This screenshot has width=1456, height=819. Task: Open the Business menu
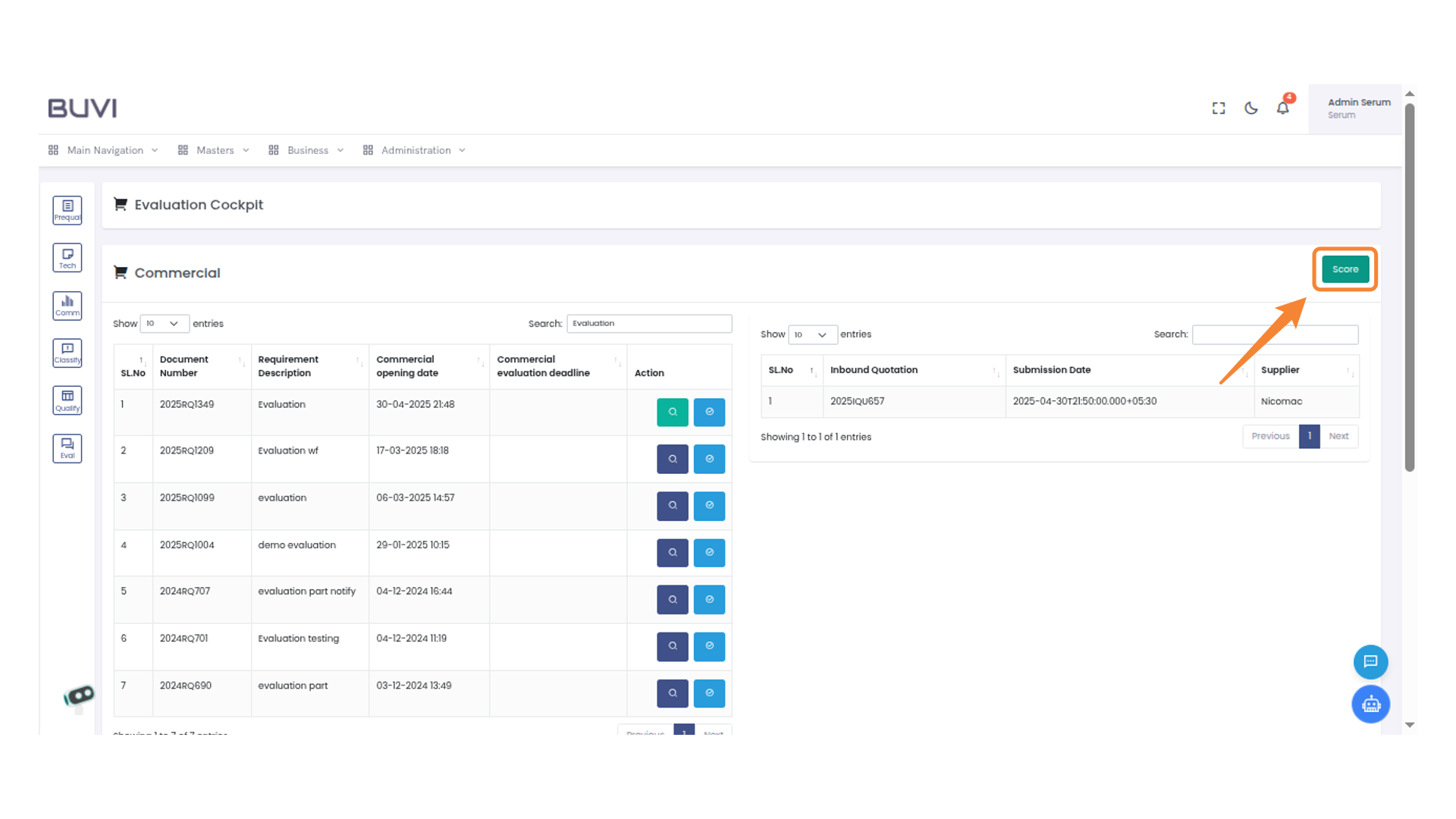(307, 150)
